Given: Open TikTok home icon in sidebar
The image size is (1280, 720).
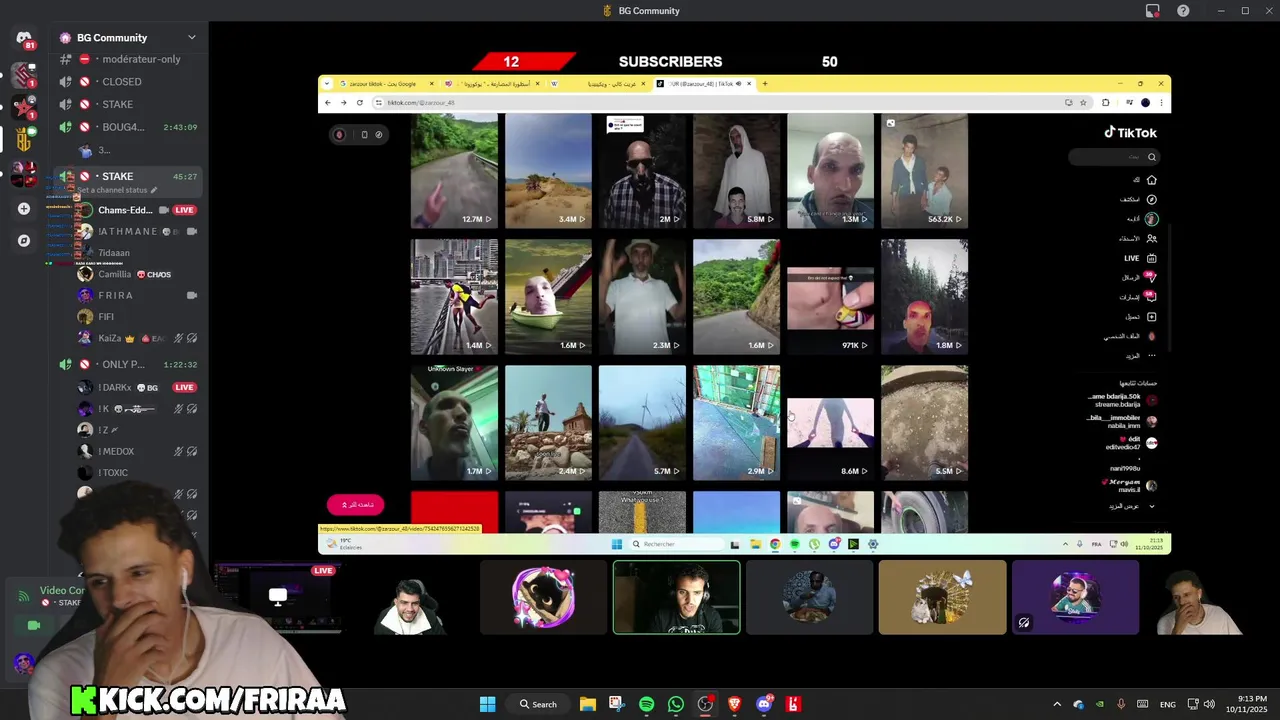Looking at the screenshot, I should coord(1152,180).
